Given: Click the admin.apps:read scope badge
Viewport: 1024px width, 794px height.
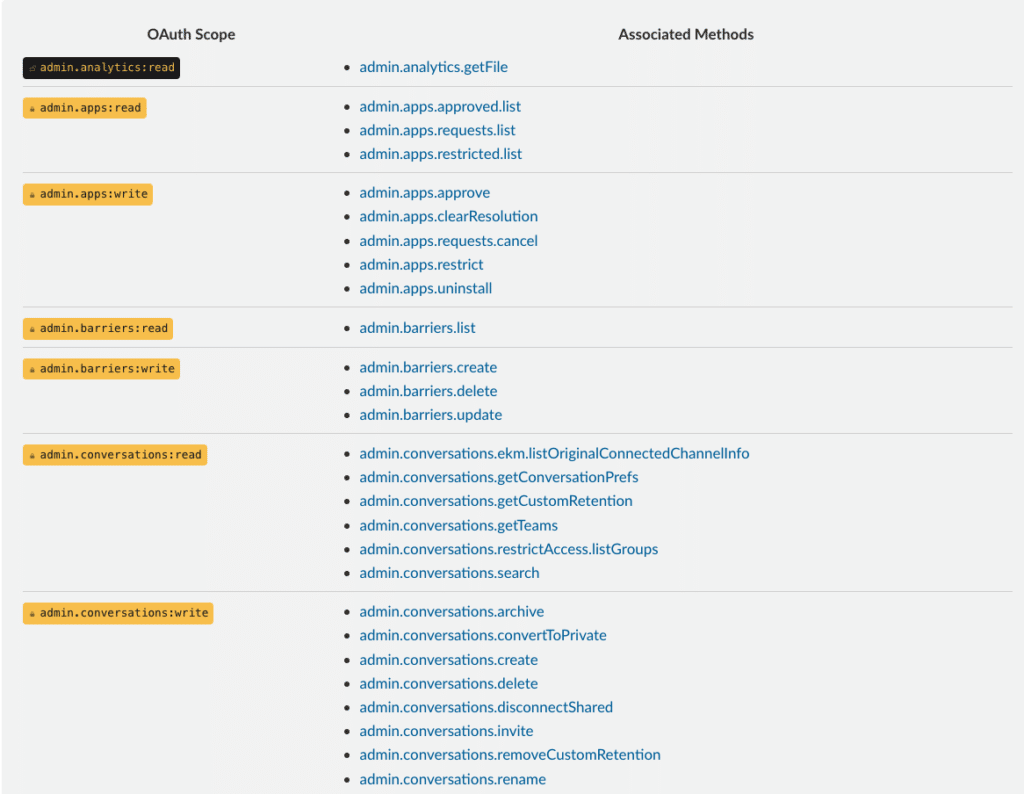Looking at the screenshot, I should 85,108.
